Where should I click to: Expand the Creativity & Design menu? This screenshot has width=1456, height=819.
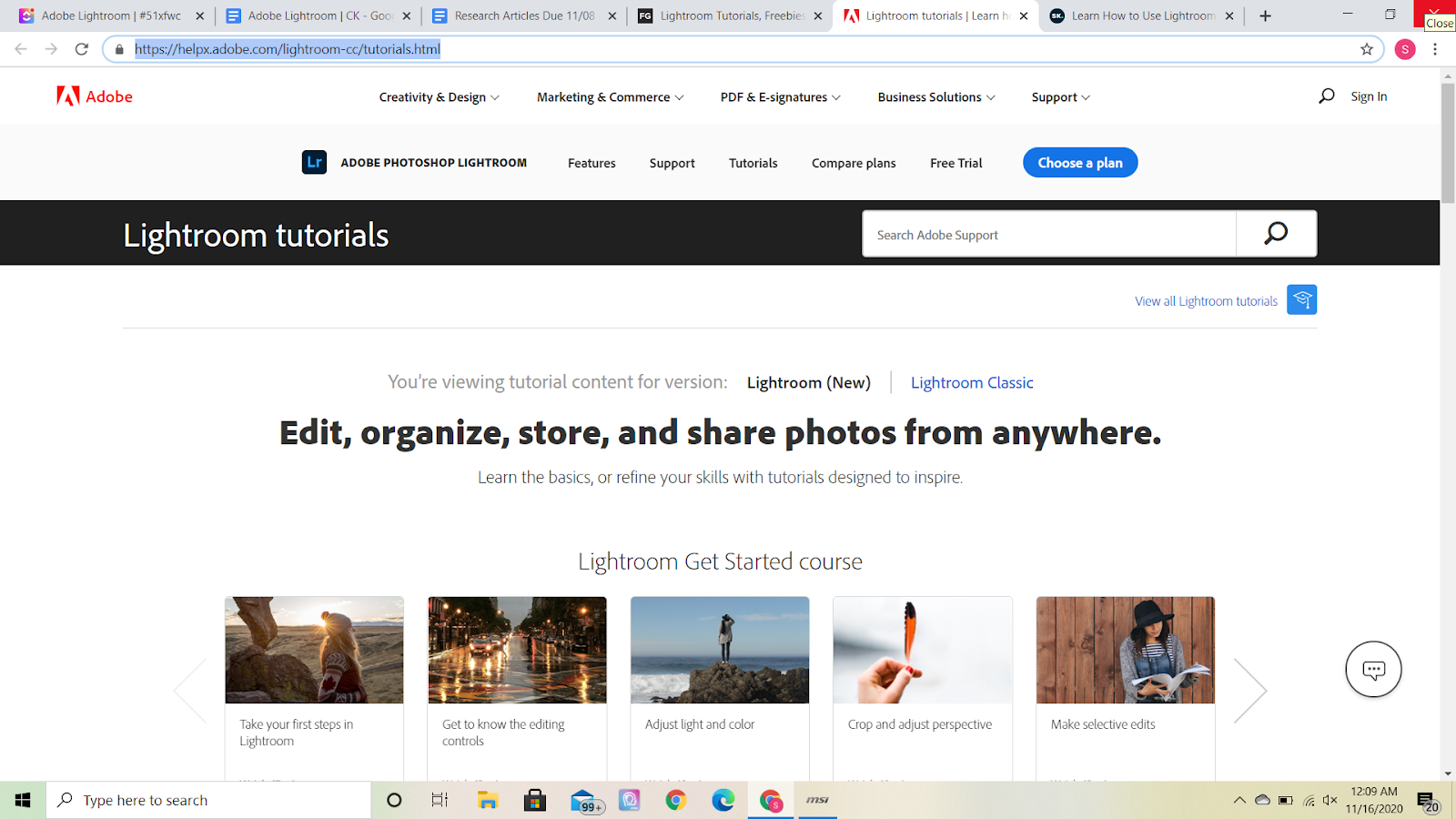(x=439, y=97)
